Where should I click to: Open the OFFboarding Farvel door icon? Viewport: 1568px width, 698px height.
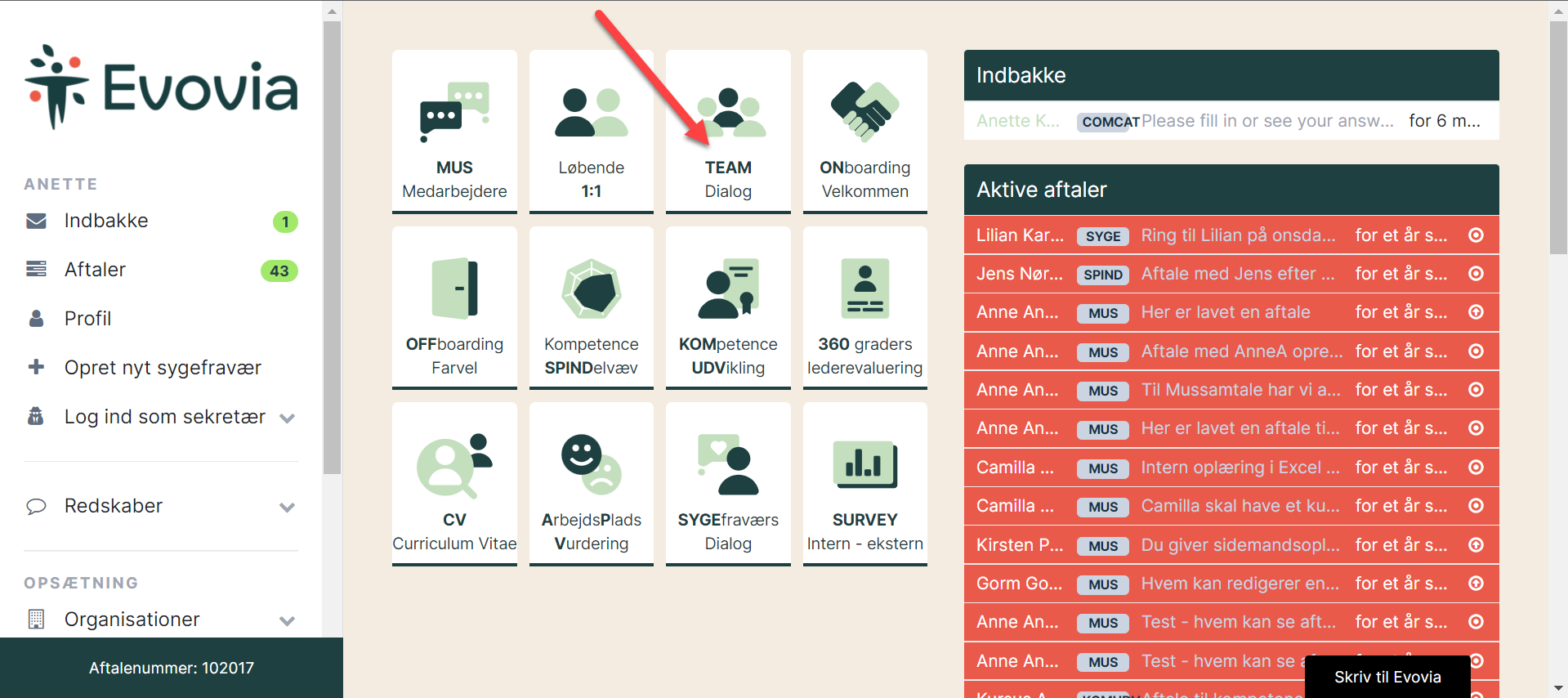[454, 289]
